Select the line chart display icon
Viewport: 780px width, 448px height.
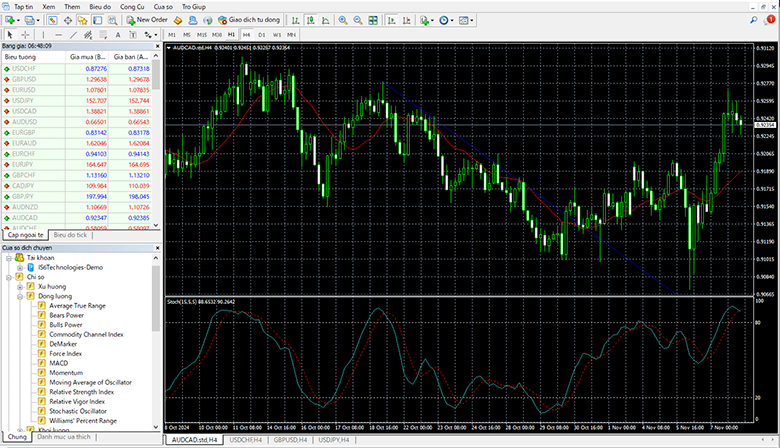(x=325, y=20)
